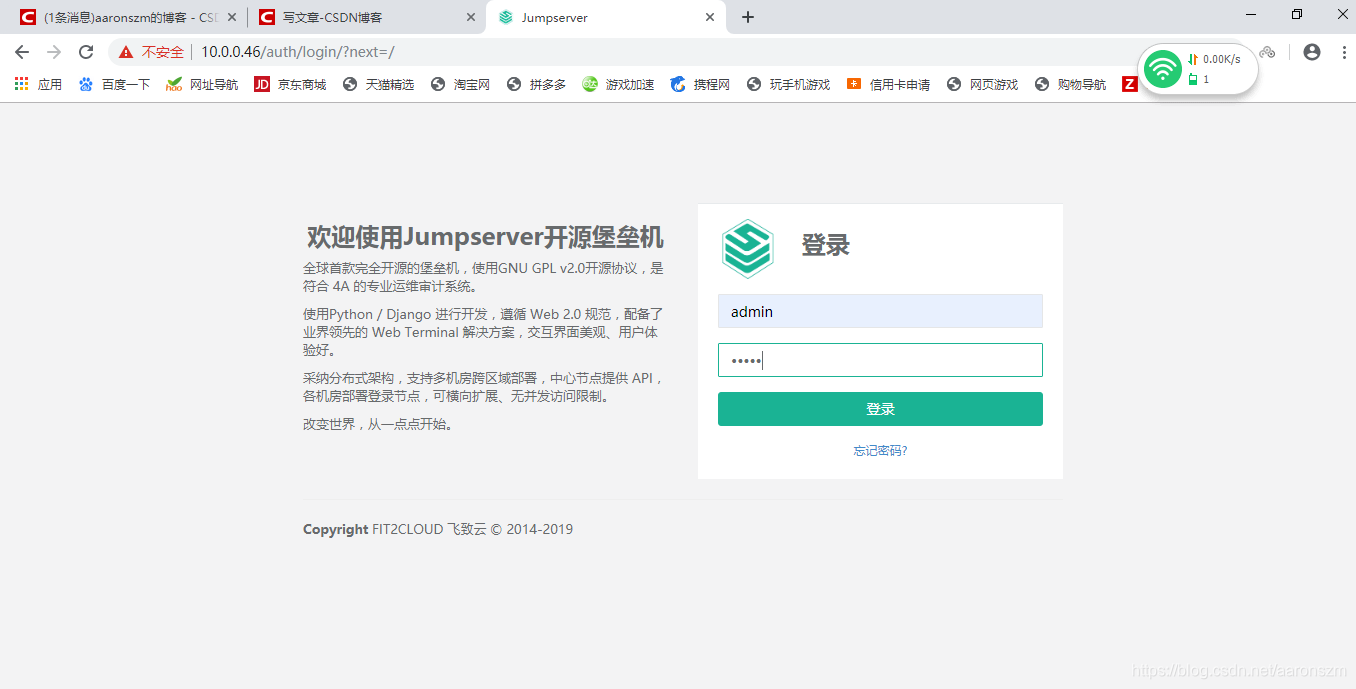Image resolution: width=1356 pixels, height=689 pixels.
Task: Close the Jumpserver tab
Action: pos(710,18)
